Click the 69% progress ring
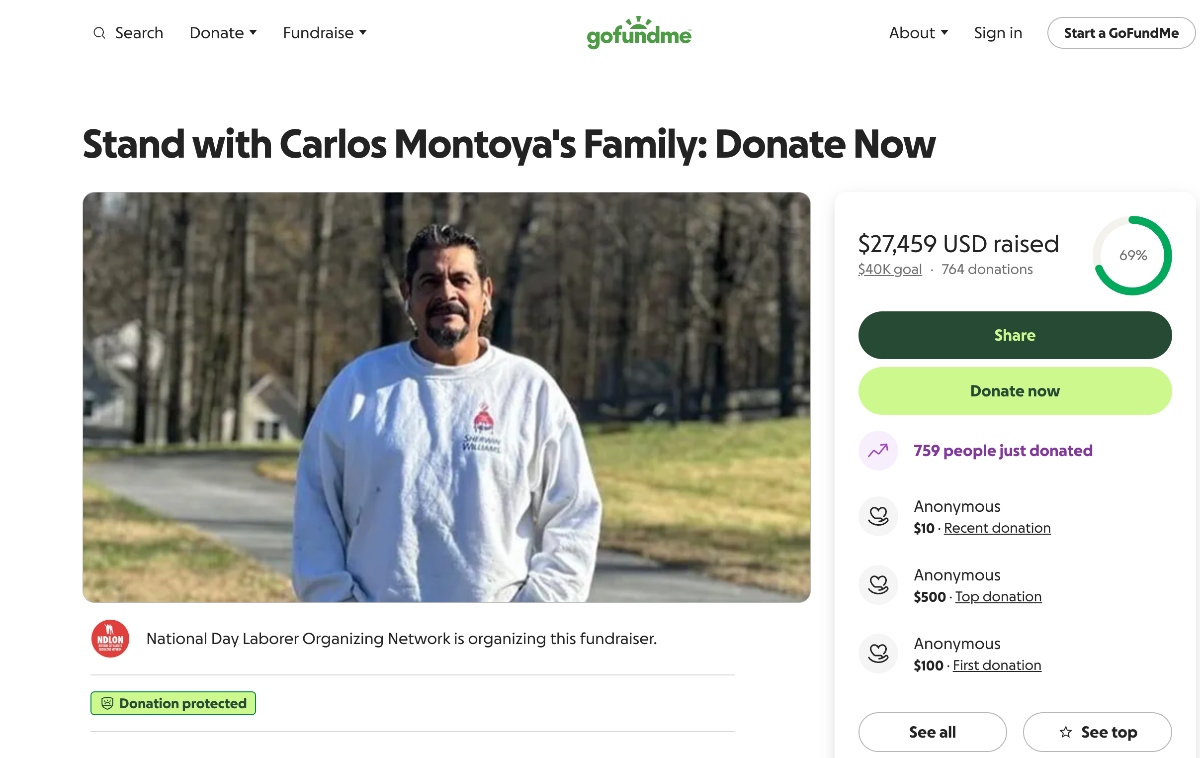Viewport: 1200px width, 758px height. point(1132,255)
